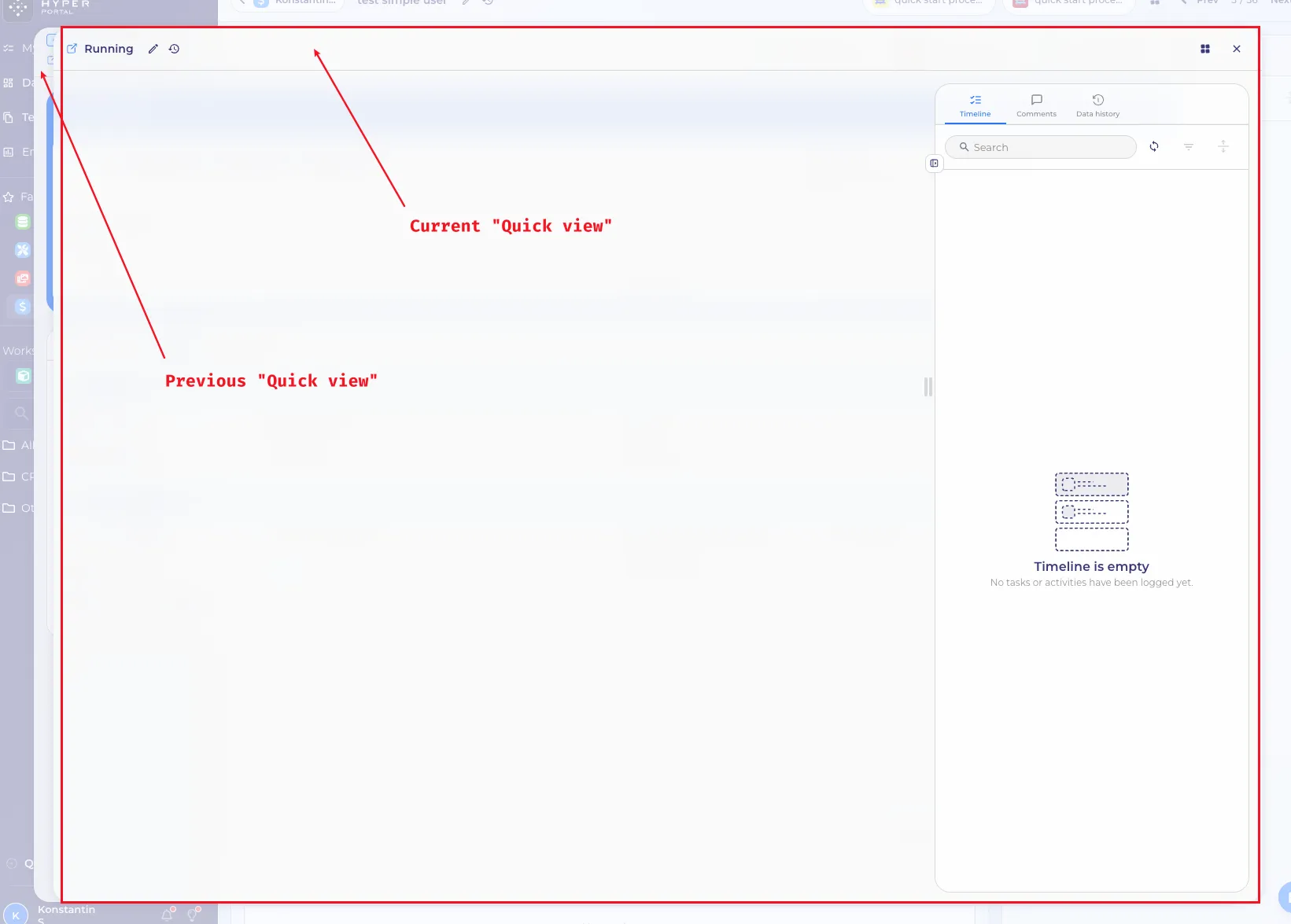This screenshot has width=1291, height=924.
Task: Open the Comments tab
Action: point(1036,106)
